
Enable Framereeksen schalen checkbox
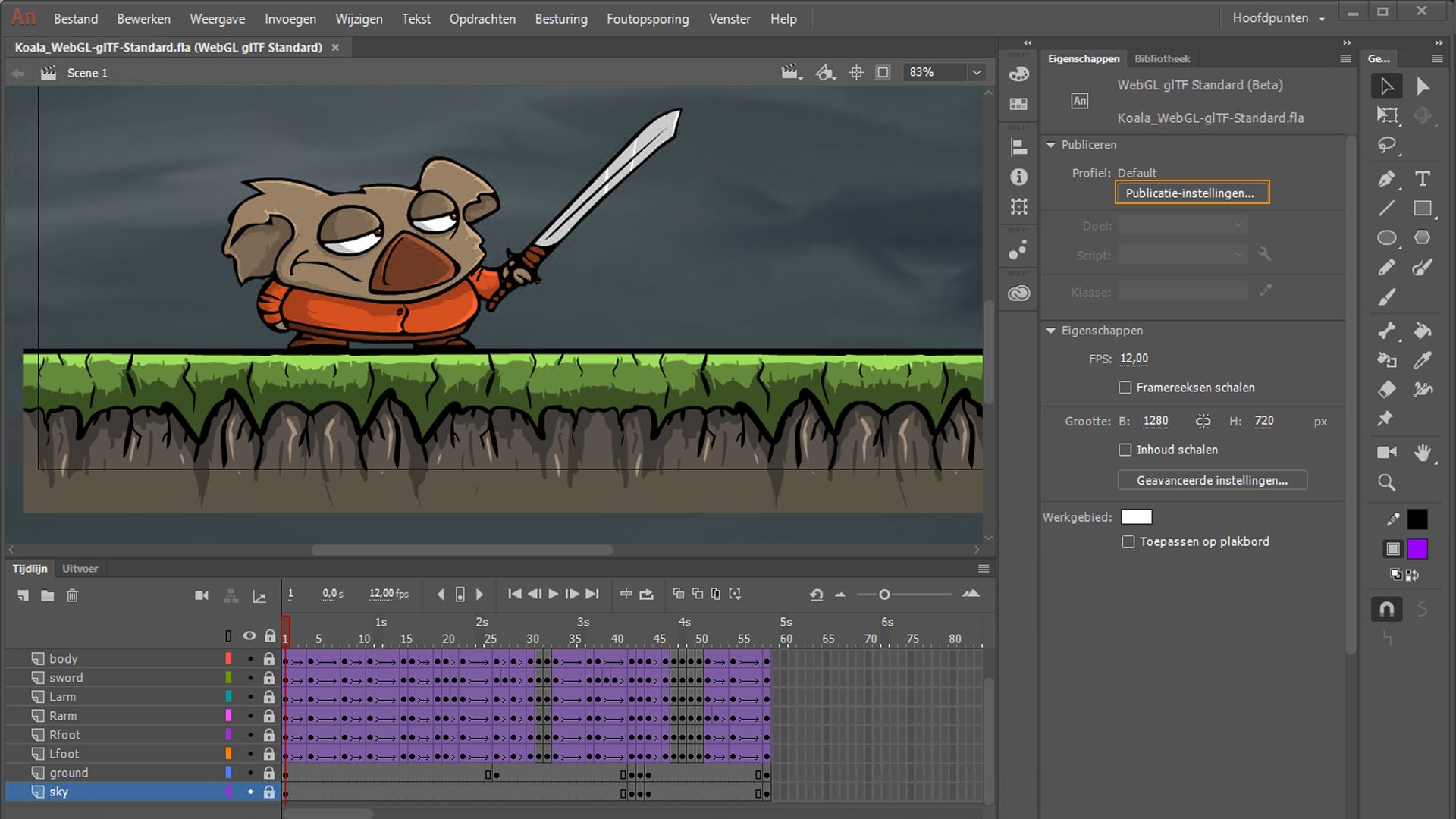tap(1125, 388)
